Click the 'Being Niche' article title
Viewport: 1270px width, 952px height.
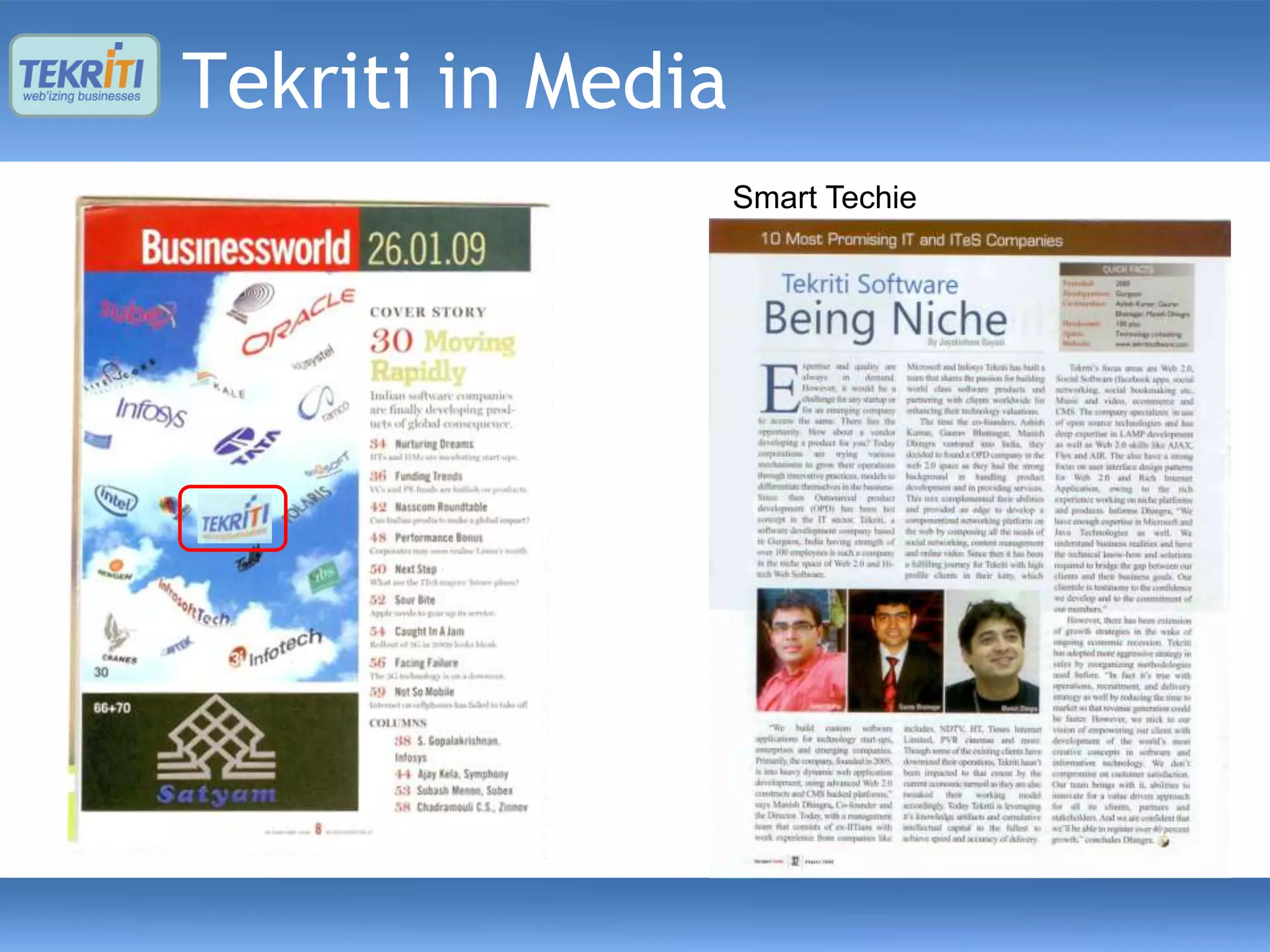(x=885, y=319)
